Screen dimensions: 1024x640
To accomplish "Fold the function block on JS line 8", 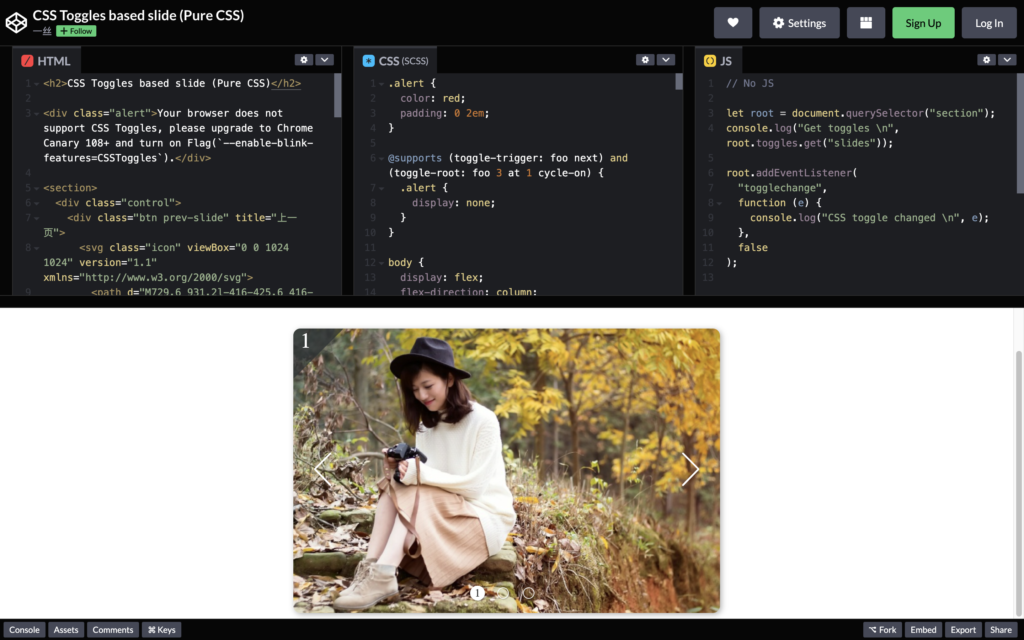I will coord(719,203).
